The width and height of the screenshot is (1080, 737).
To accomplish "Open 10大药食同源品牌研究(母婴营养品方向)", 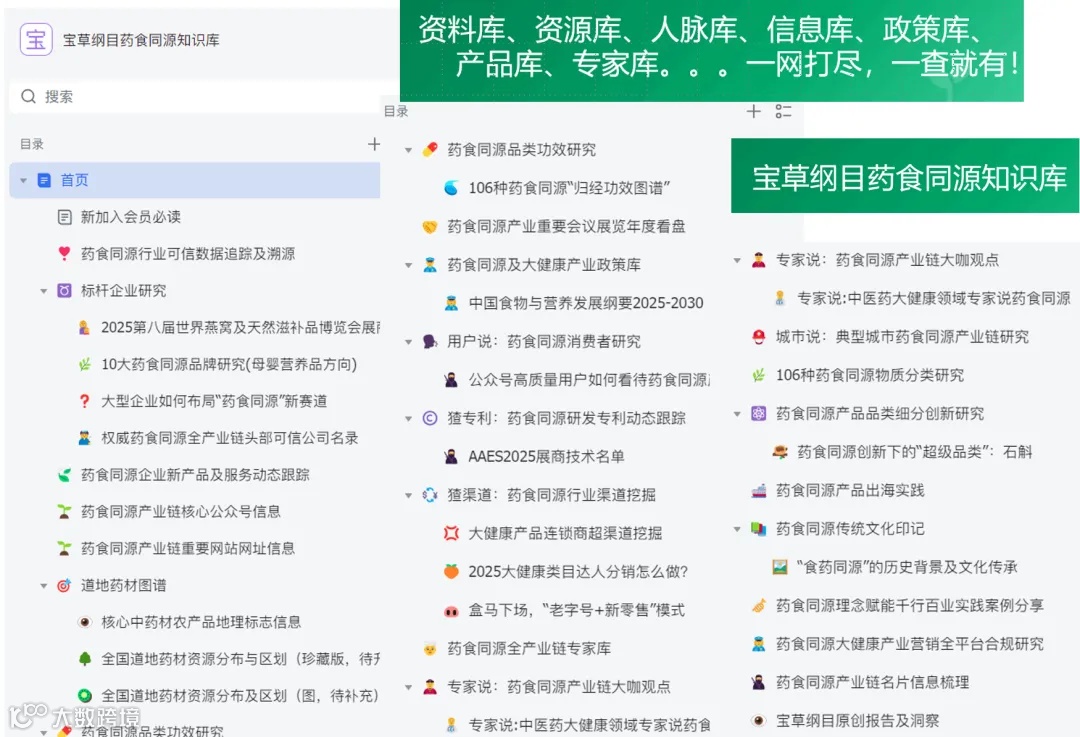I will [229, 364].
